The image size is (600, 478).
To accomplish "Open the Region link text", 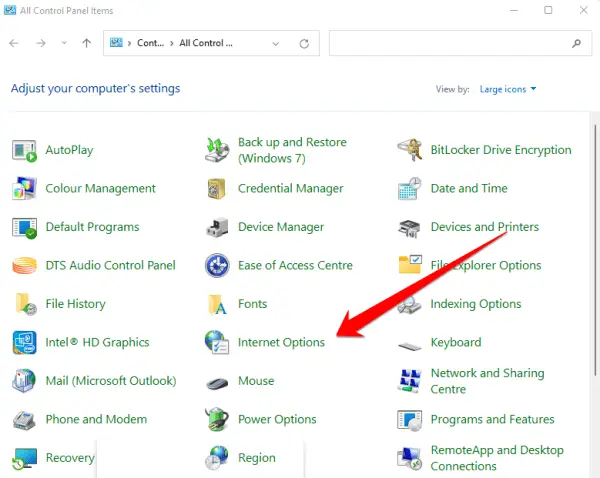I will tap(256, 458).
